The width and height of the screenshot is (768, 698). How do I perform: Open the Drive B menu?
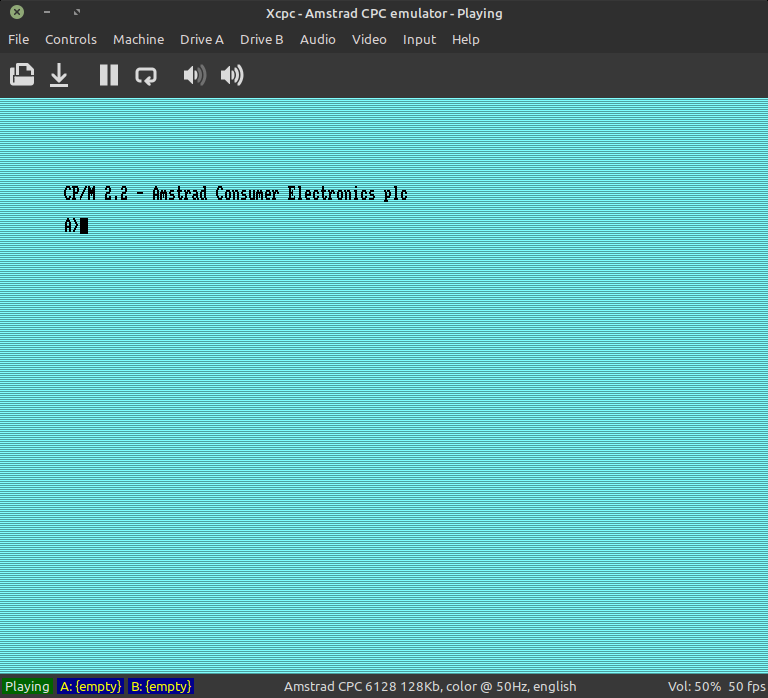[262, 39]
